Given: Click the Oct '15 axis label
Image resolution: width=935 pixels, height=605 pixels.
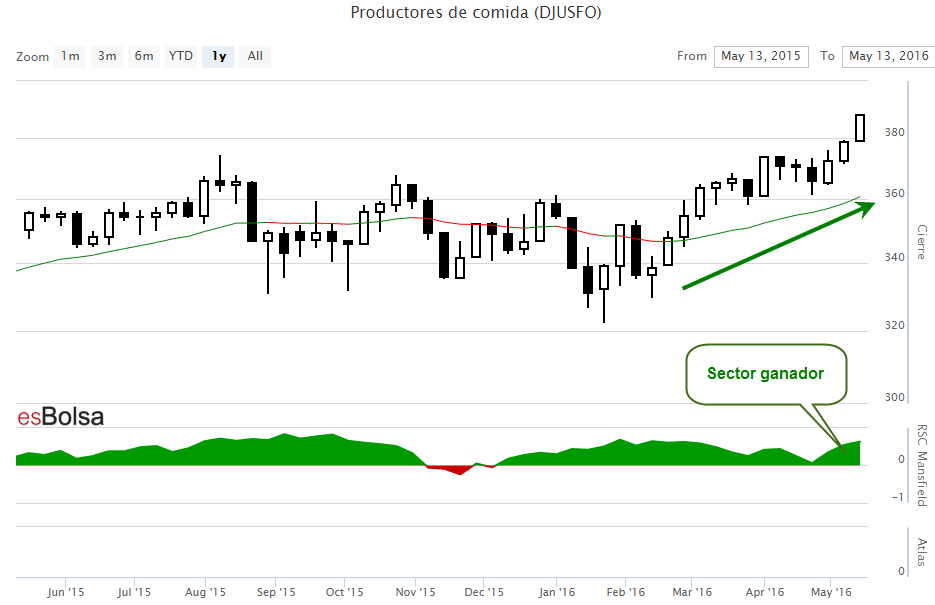Looking at the screenshot, I should pos(345,592).
